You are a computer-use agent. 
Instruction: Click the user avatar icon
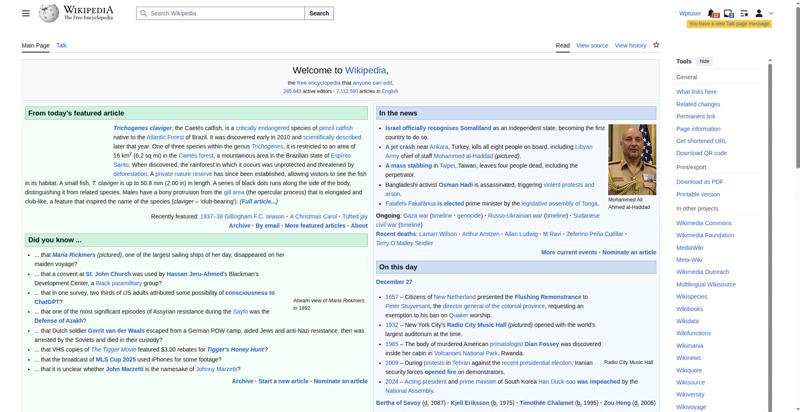pyautogui.click(x=759, y=13)
